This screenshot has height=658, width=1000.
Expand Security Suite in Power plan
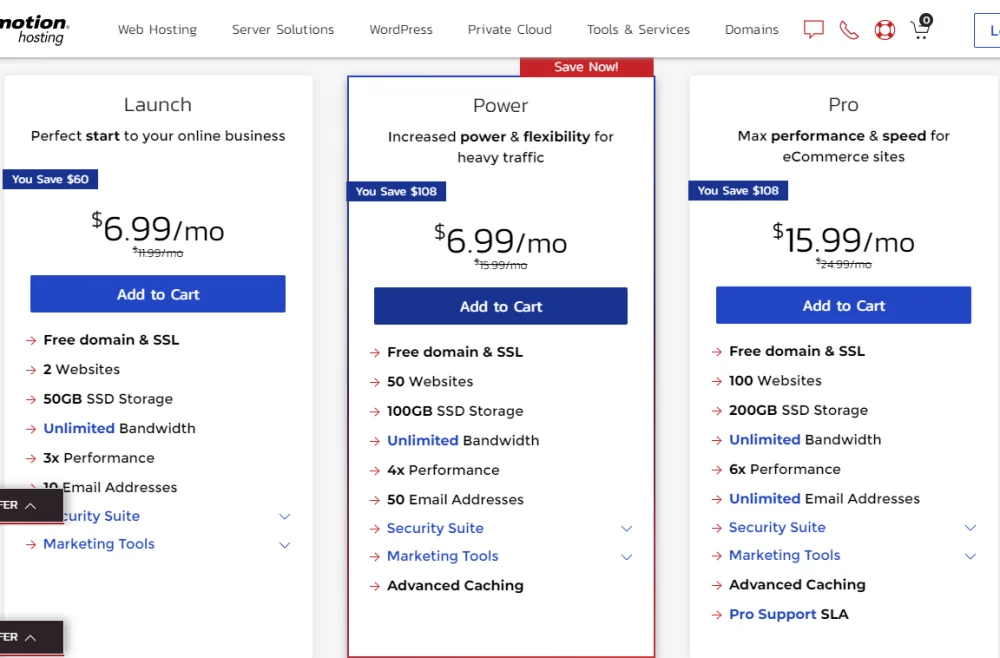coord(626,529)
